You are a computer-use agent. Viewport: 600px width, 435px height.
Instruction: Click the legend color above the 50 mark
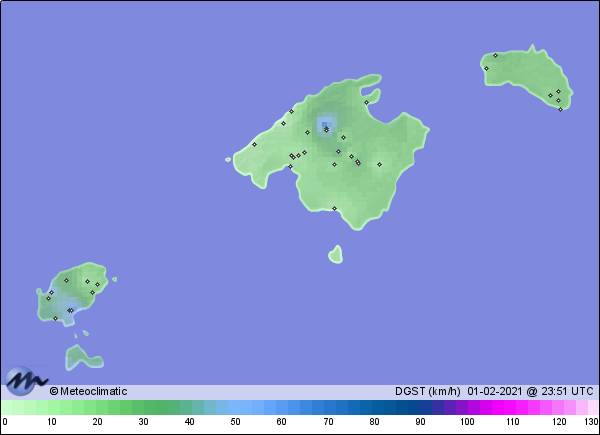(x=235, y=407)
